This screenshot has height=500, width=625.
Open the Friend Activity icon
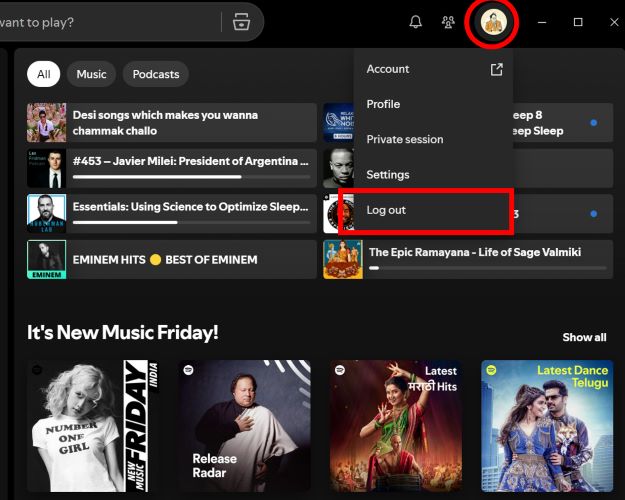(448, 22)
